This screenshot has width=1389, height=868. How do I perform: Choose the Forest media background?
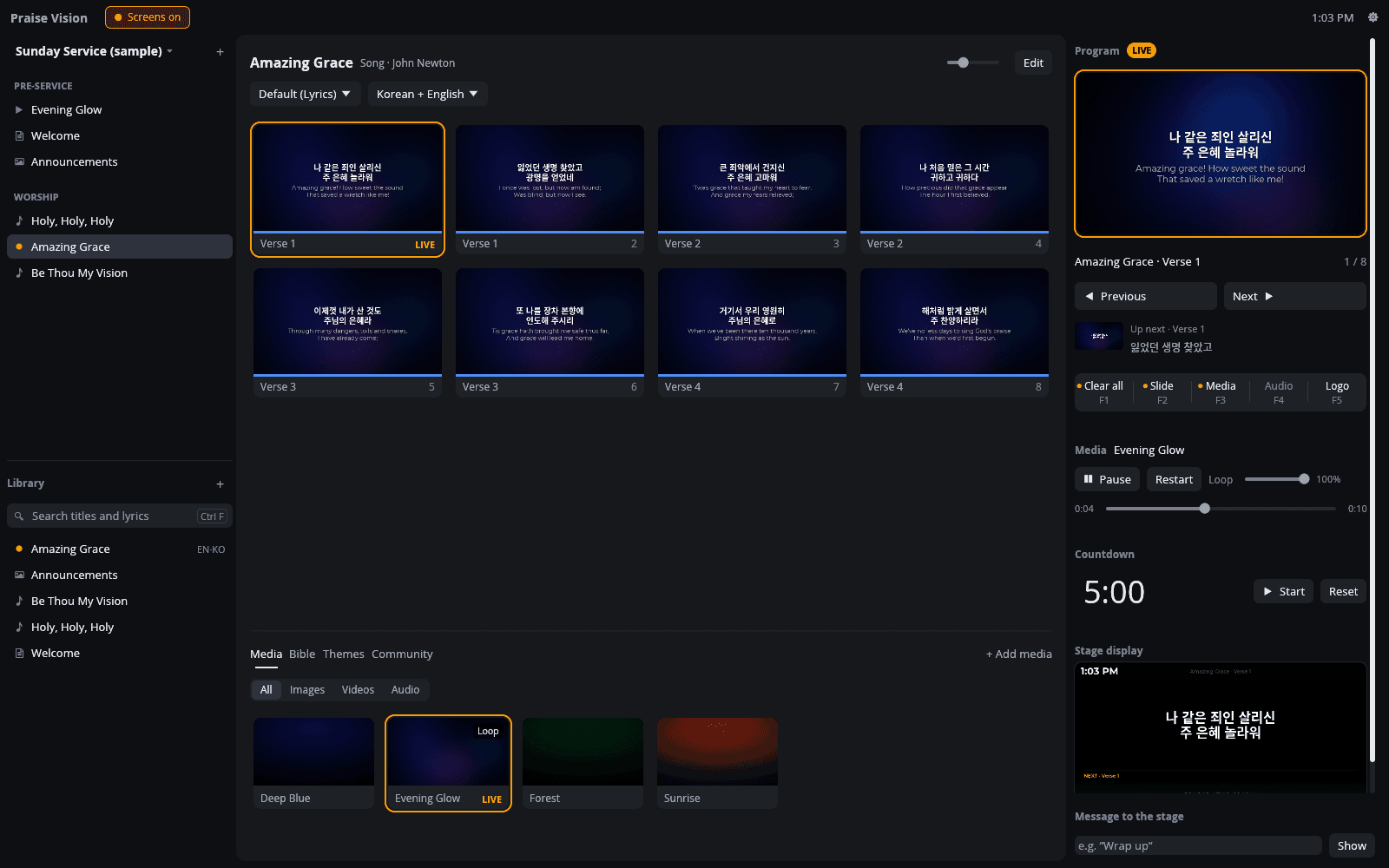(x=583, y=763)
